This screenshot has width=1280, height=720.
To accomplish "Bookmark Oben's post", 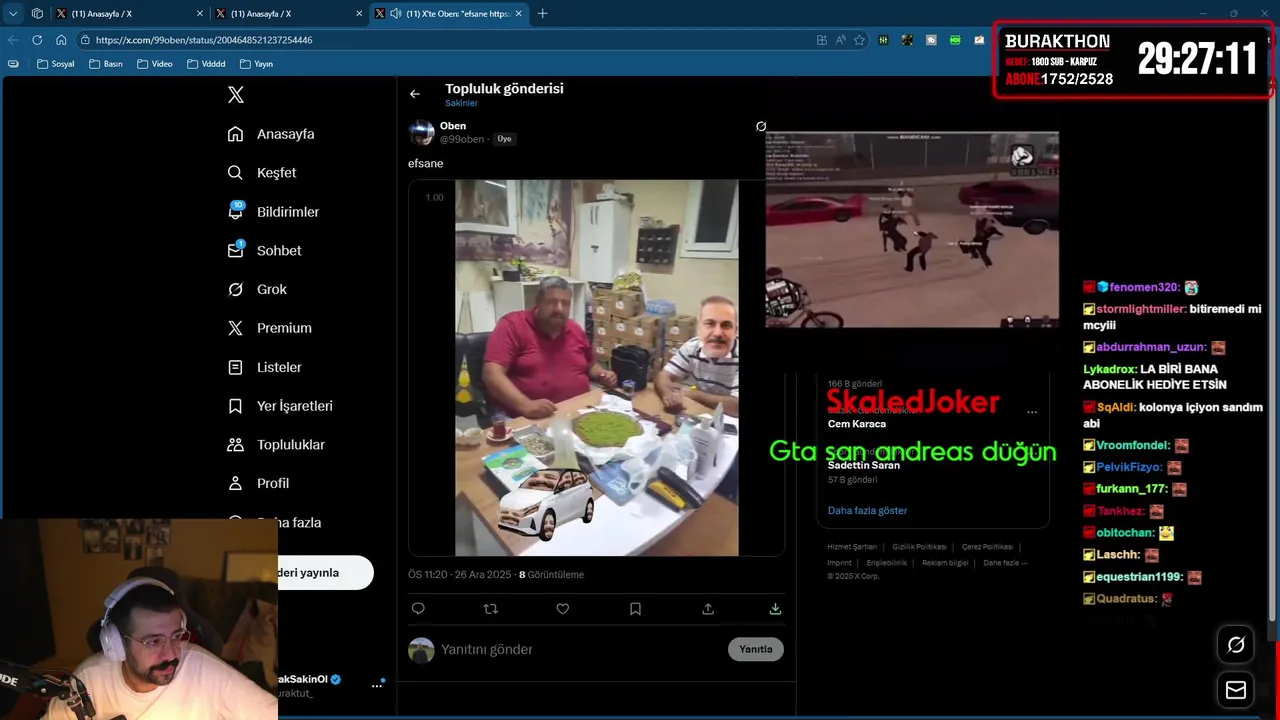I will click(635, 608).
